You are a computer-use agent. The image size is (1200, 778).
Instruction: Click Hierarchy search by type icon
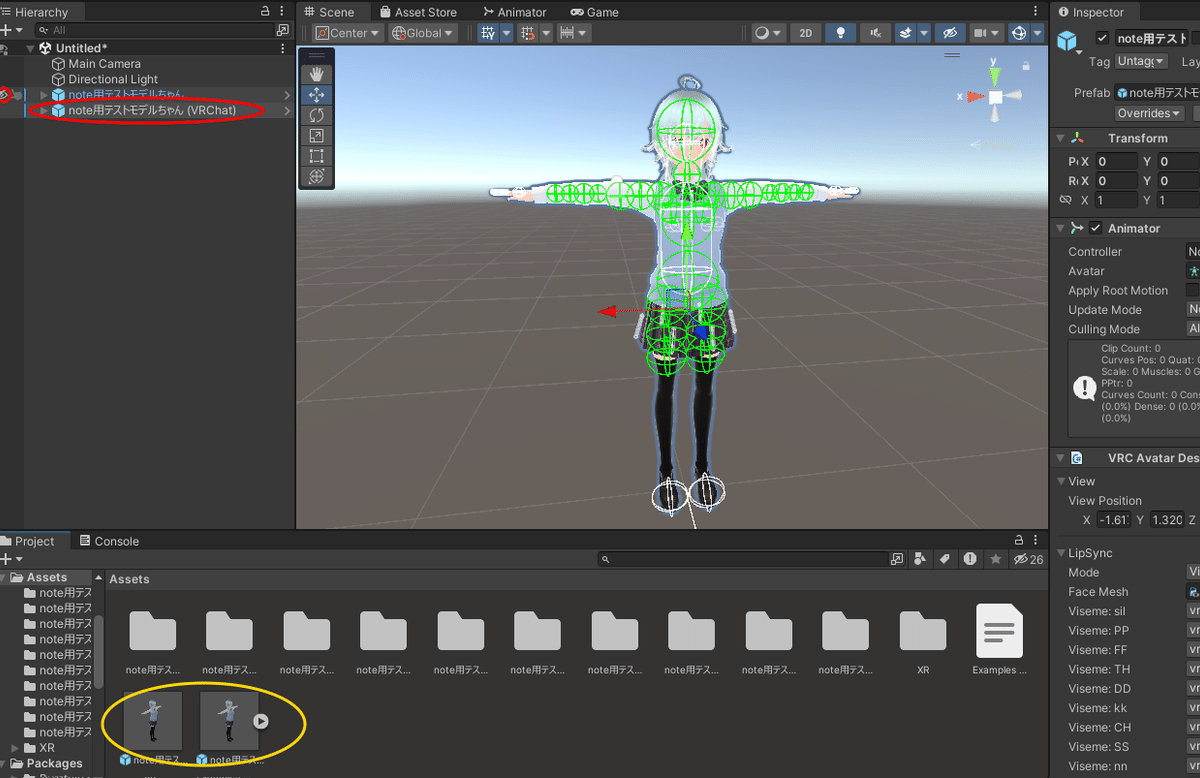tap(282, 30)
